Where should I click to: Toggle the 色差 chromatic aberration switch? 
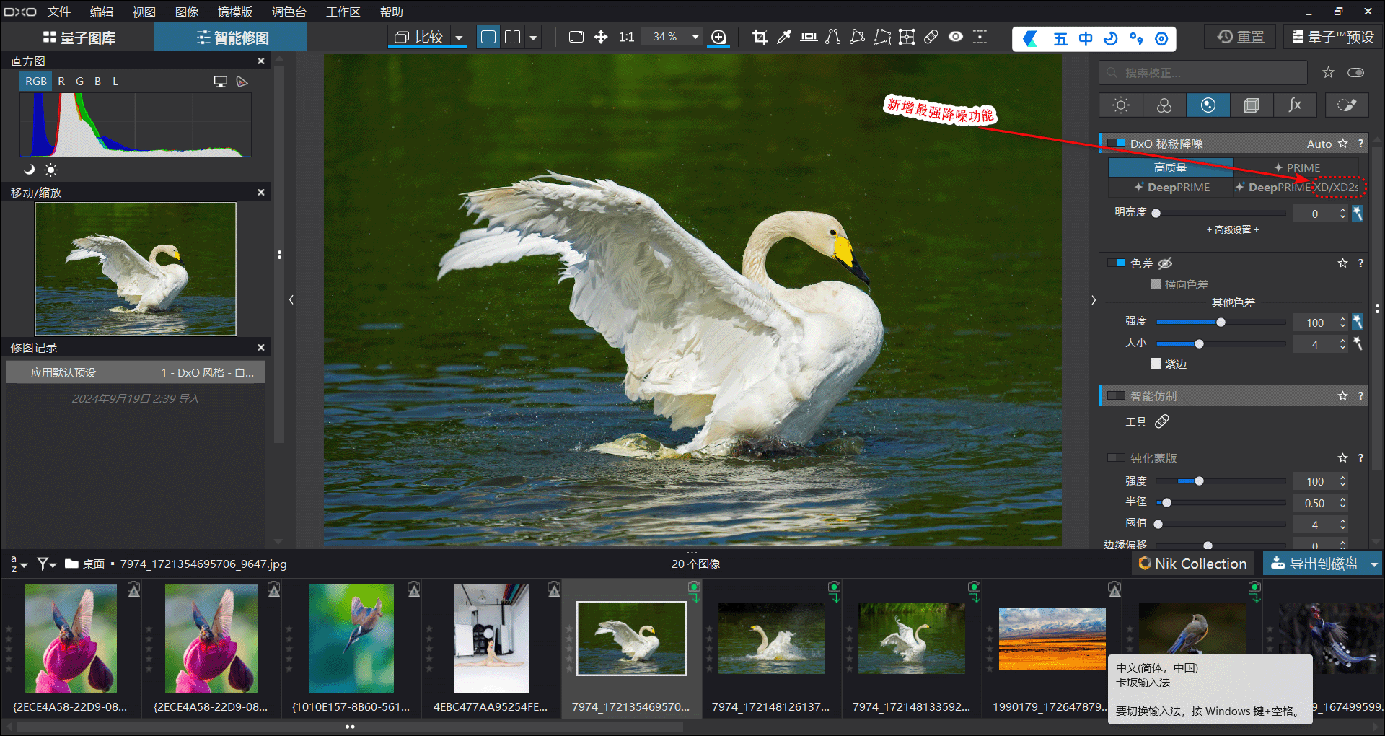click(x=1116, y=263)
